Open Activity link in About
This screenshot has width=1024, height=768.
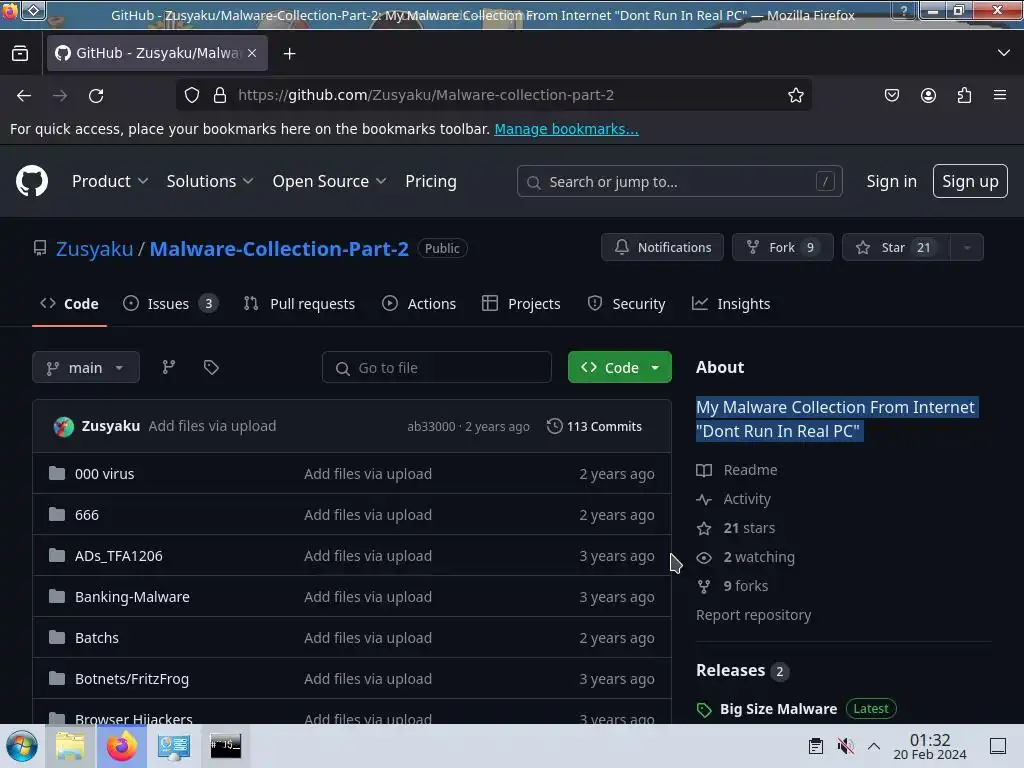coord(733,499)
